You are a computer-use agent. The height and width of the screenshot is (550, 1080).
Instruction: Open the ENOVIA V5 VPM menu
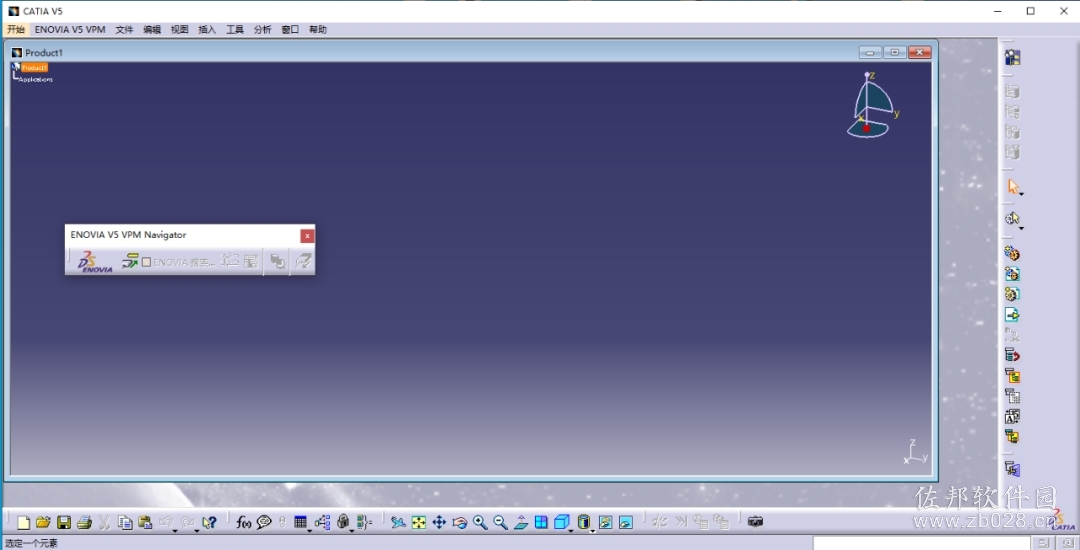70,30
